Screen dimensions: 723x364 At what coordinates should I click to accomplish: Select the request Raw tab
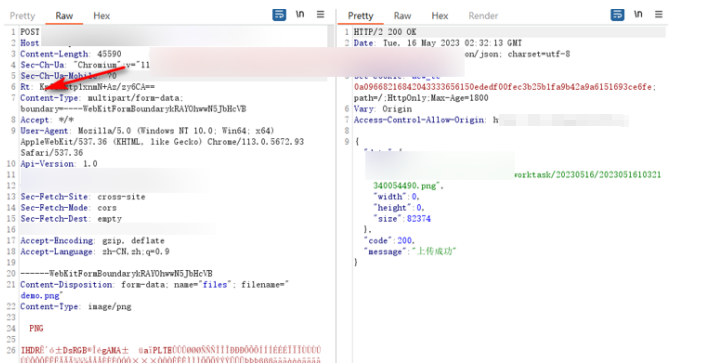pos(64,16)
